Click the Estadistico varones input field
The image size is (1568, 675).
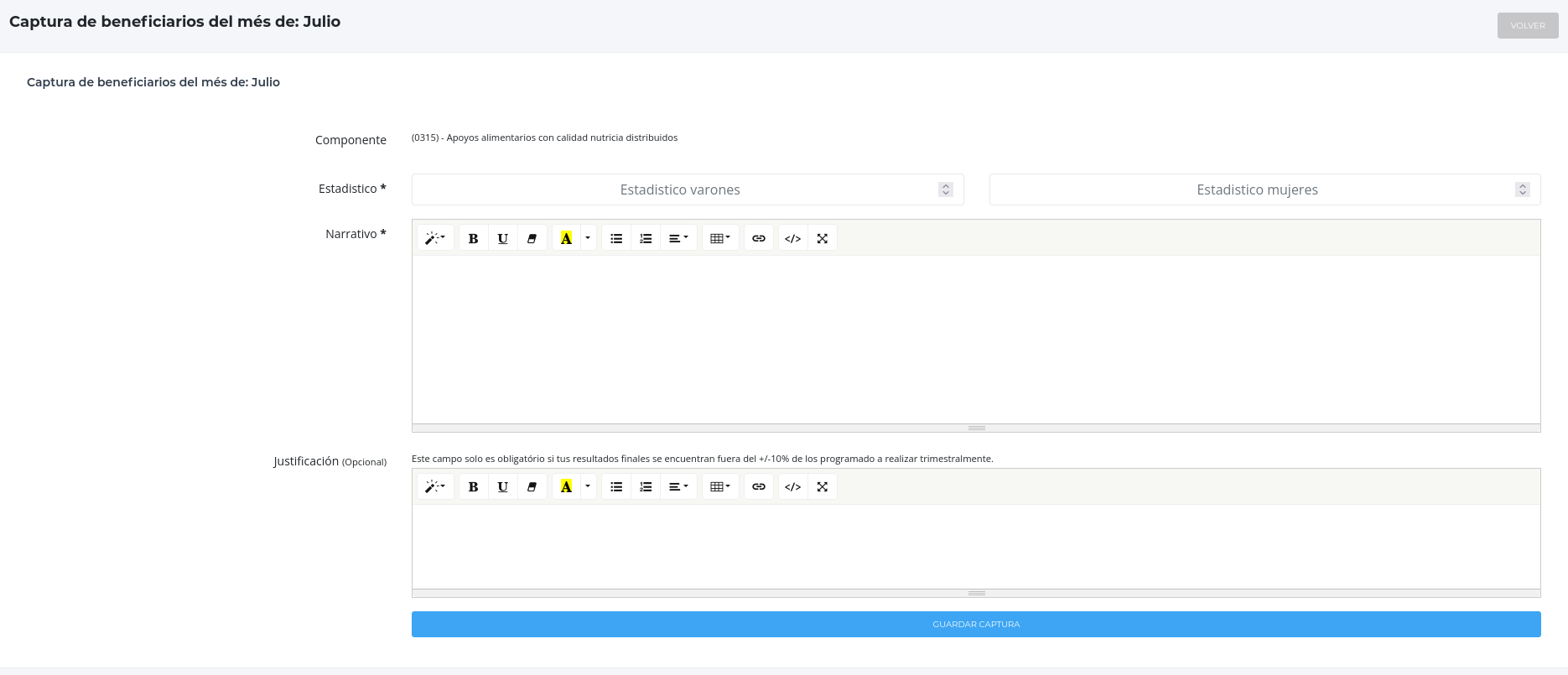click(688, 190)
